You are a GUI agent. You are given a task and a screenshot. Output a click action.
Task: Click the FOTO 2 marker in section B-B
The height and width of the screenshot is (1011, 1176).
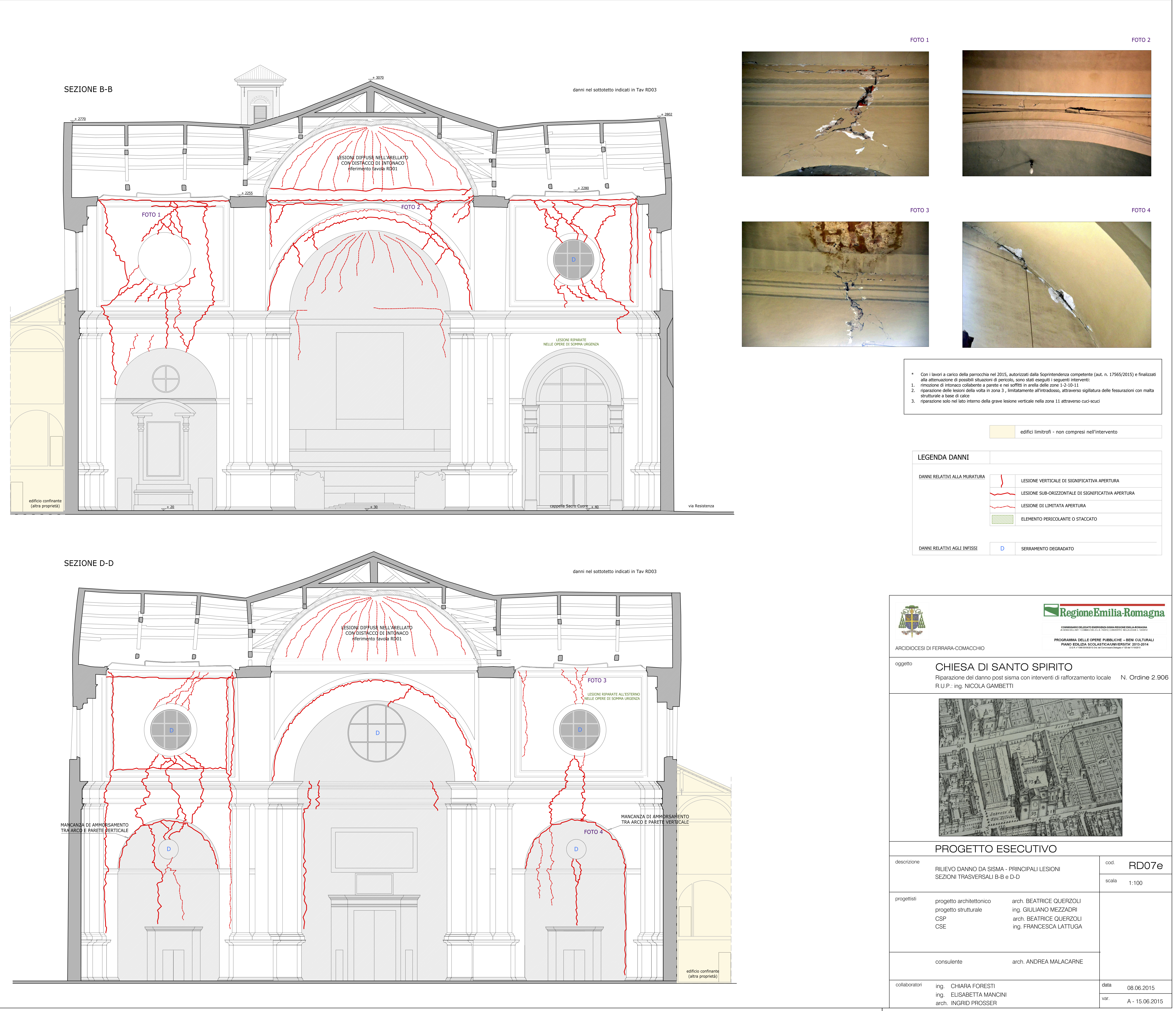tap(410, 207)
